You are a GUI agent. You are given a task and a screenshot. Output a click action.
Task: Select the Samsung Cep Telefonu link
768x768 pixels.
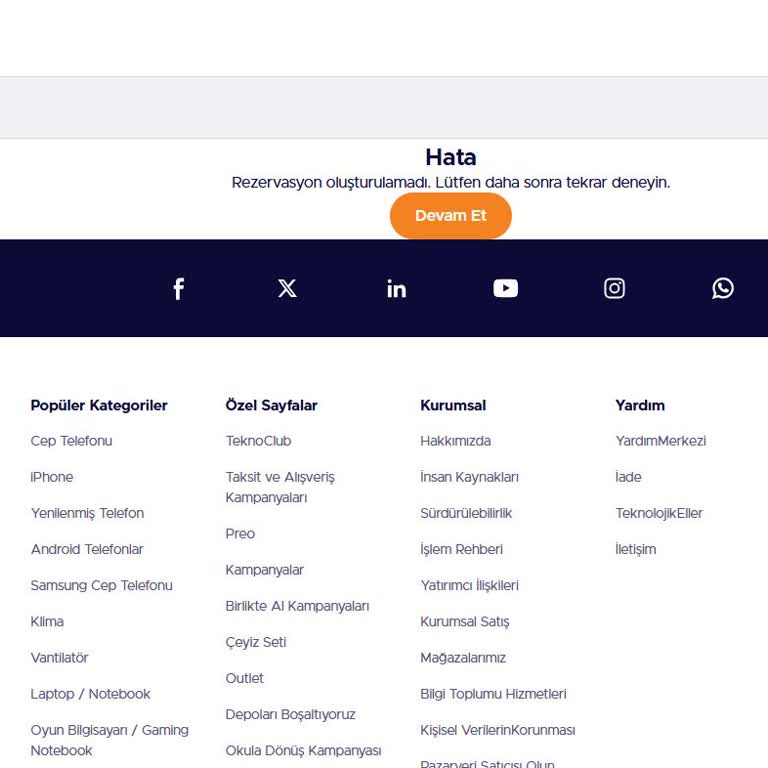(x=101, y=585)
